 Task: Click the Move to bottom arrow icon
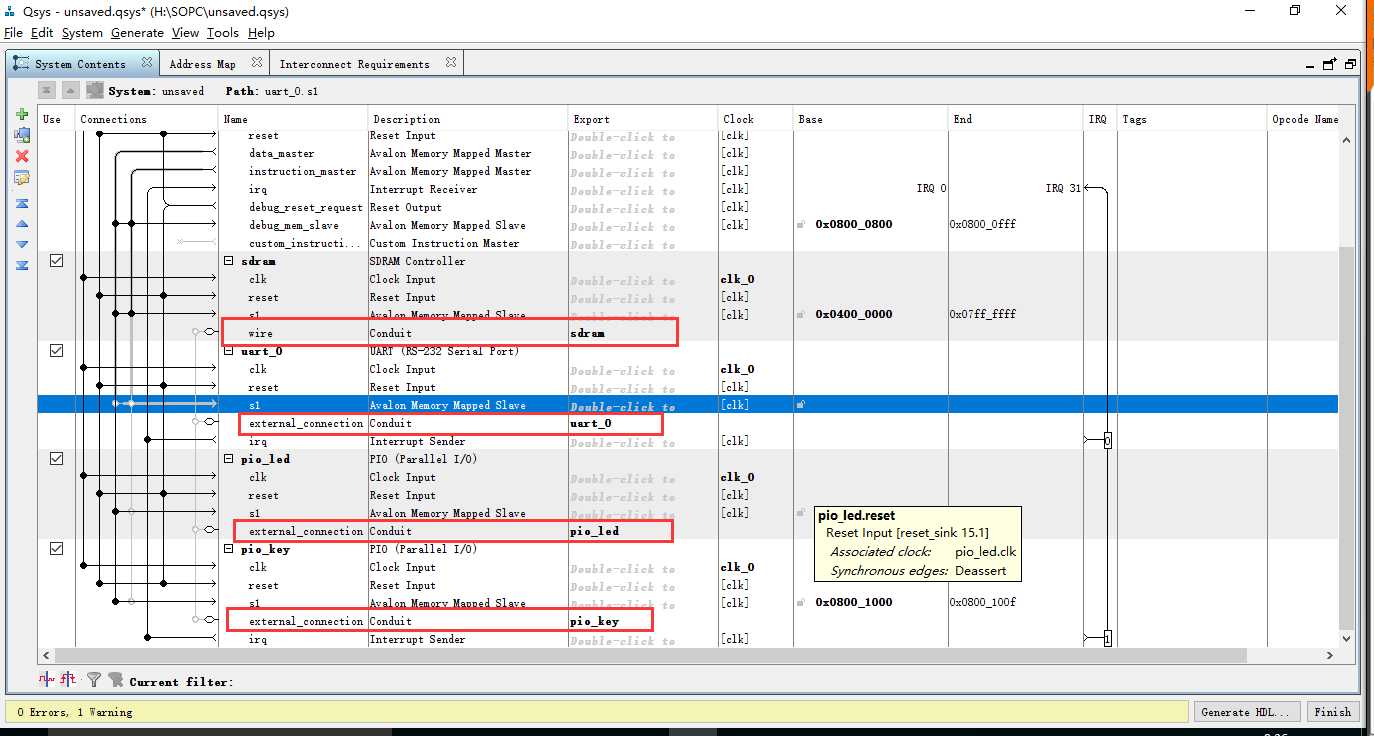tap(22, 265)
